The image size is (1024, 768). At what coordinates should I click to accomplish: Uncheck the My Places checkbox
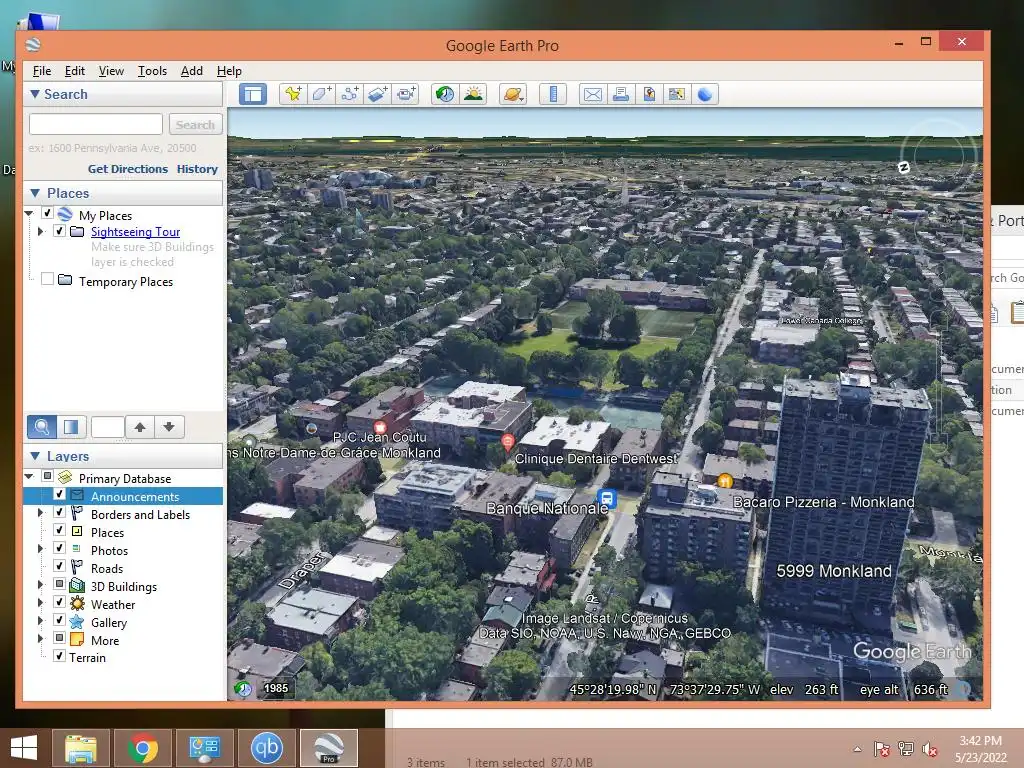(47, 213)
